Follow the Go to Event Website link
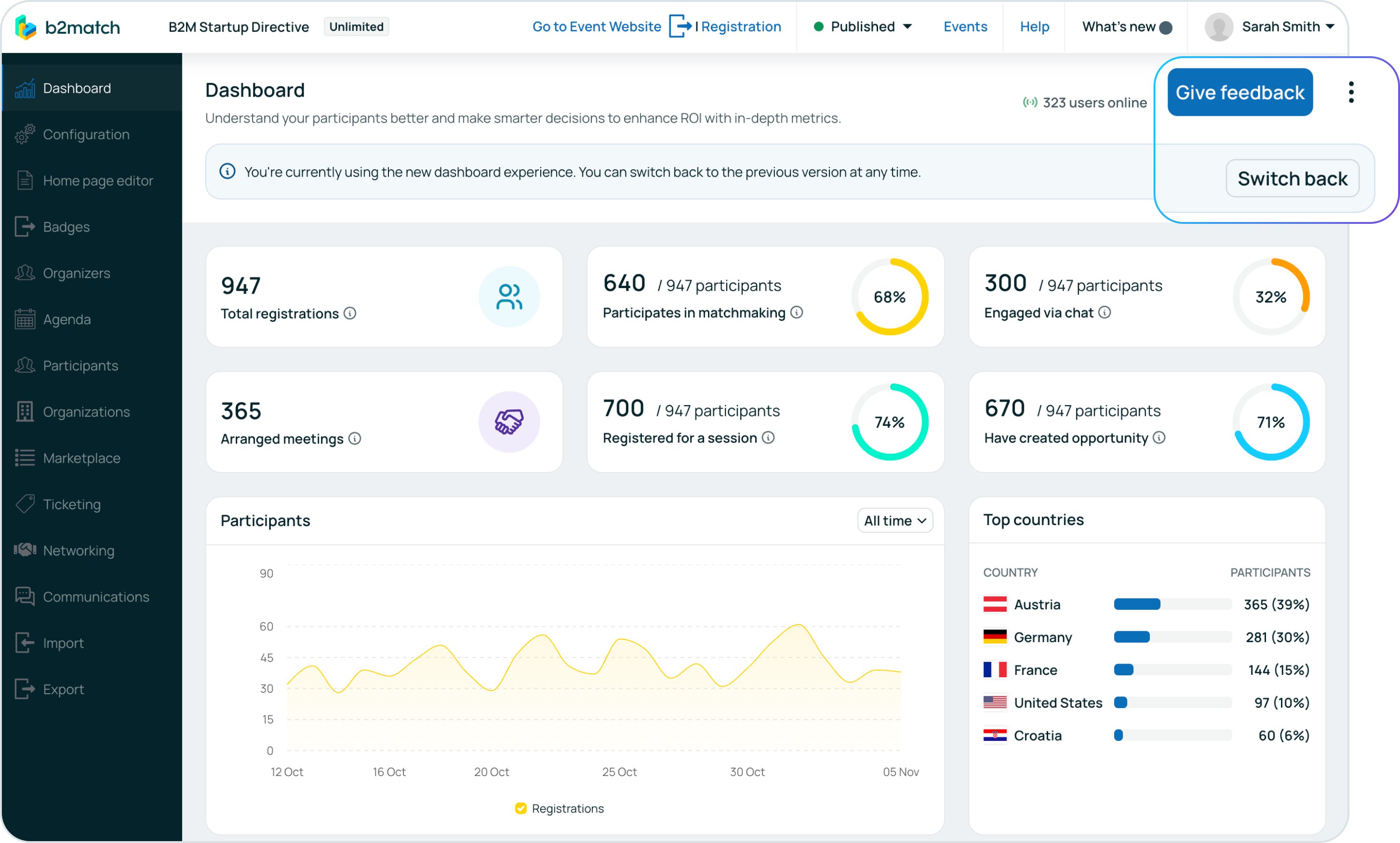Screen dimensions: 1400x843 click(x=596, y=27)
